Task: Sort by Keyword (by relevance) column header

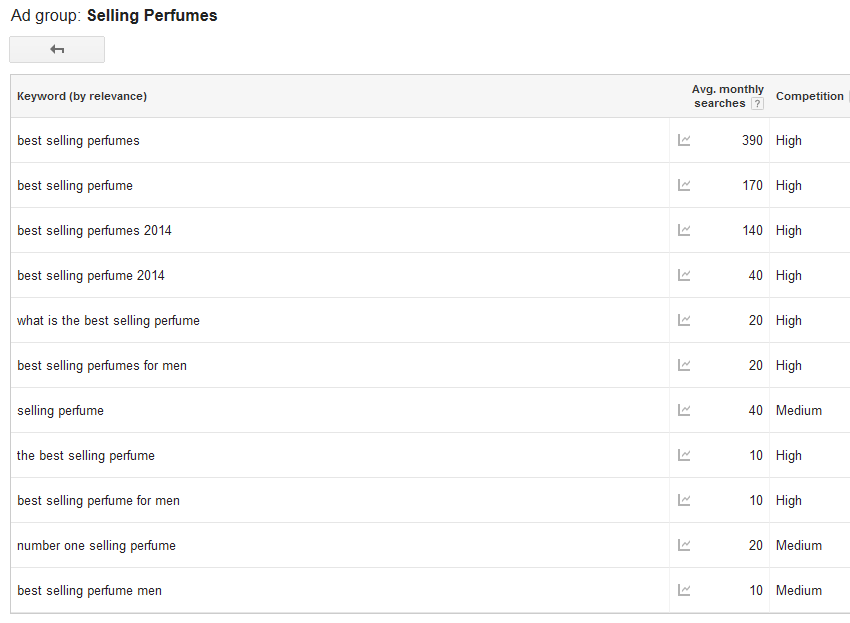Action: (x=82, y=96)
